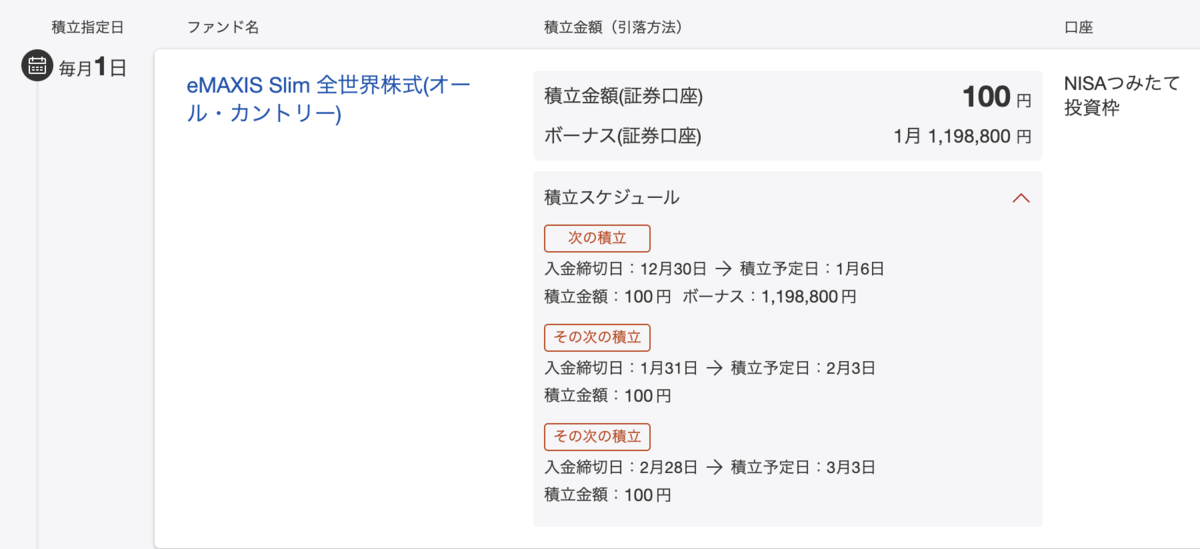Image resolution: width=1200 pixels, height=549 pixels.
Task: Select the second その次の積立 badge
Action: 597,437
